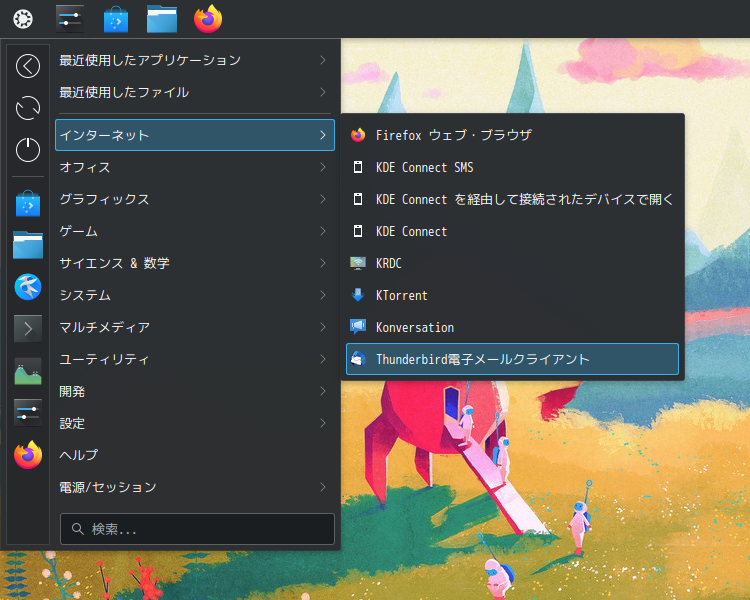The height and width of the screenshot is (600, 750).
Task: Click the KDE Connect SMS phone icon
Action: (x=358, y=167)
